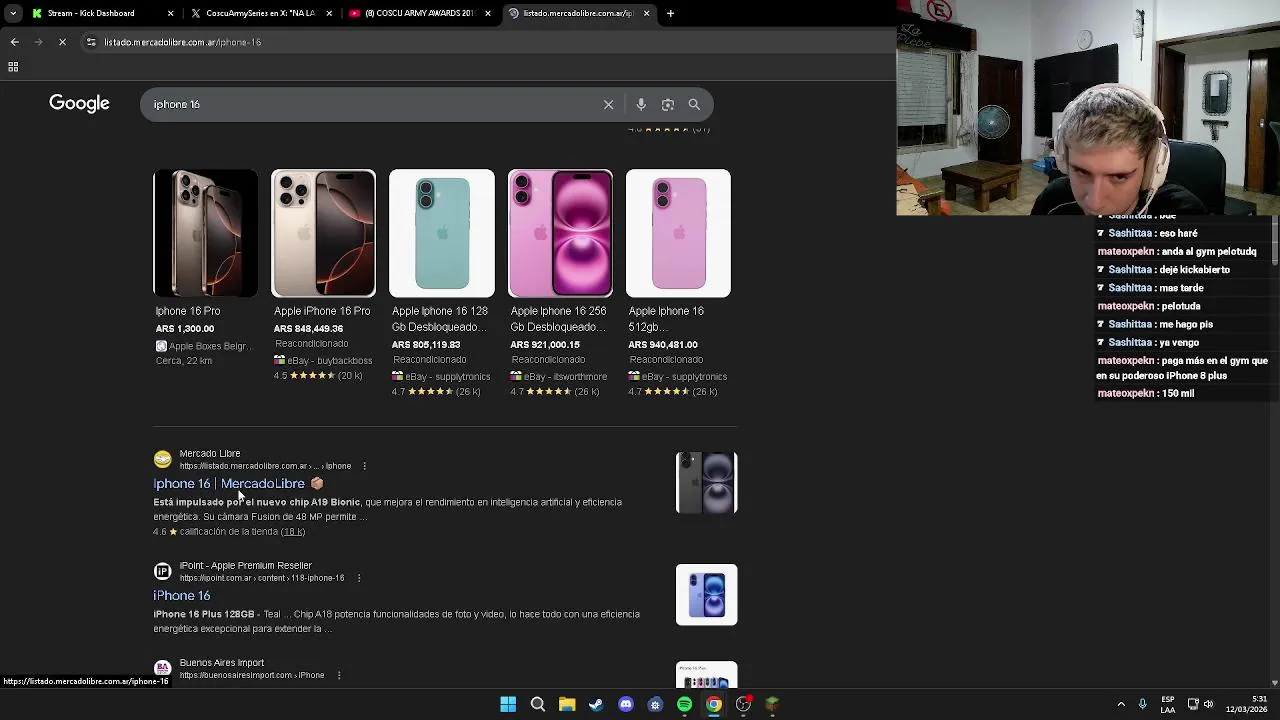Close the Kick Dashboard tab
This screenshot has height=720, width=1280.
(x=170, y=13)
